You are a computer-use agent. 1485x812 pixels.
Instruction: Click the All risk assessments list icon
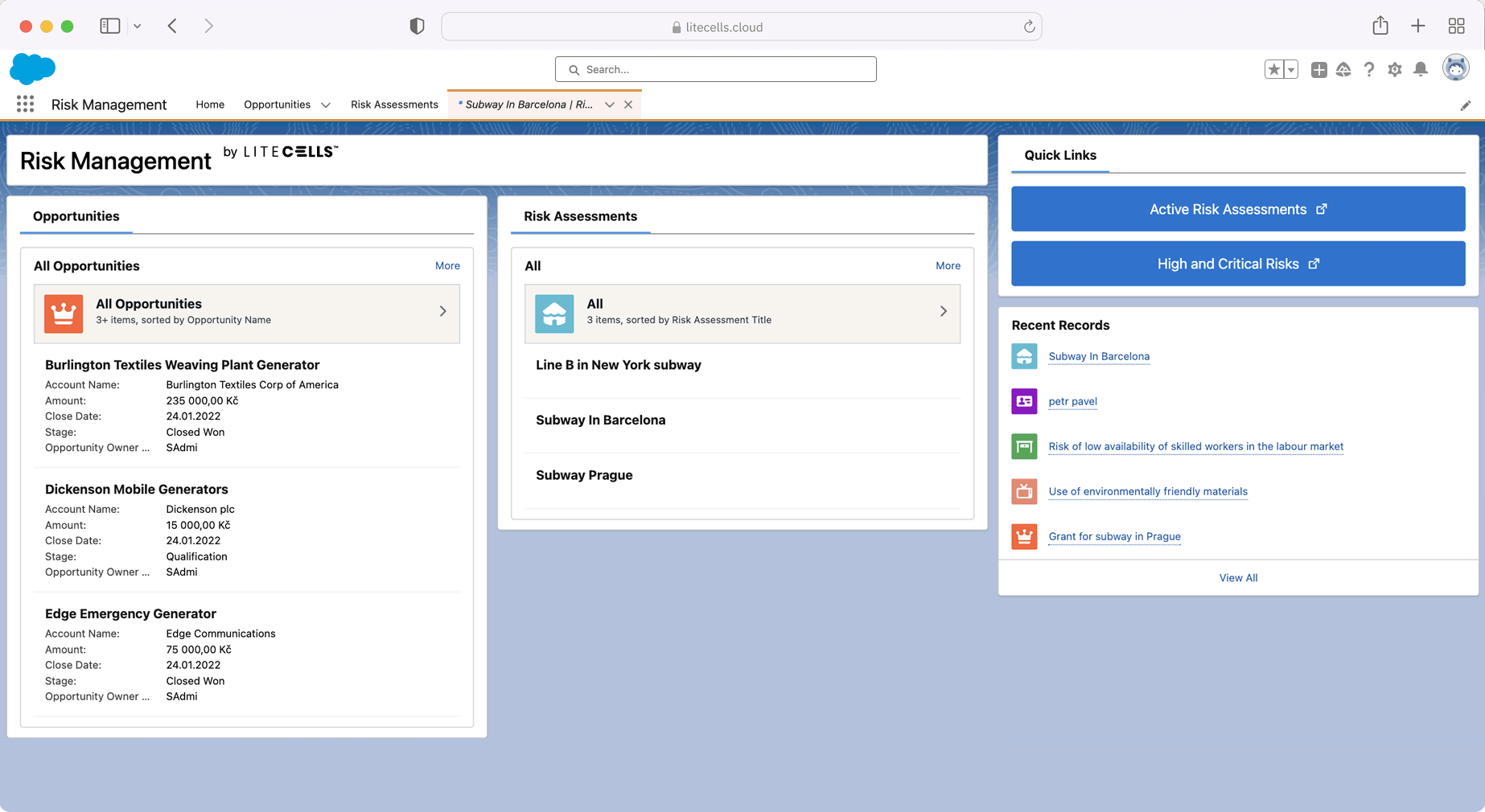click(x=554, y=313)
